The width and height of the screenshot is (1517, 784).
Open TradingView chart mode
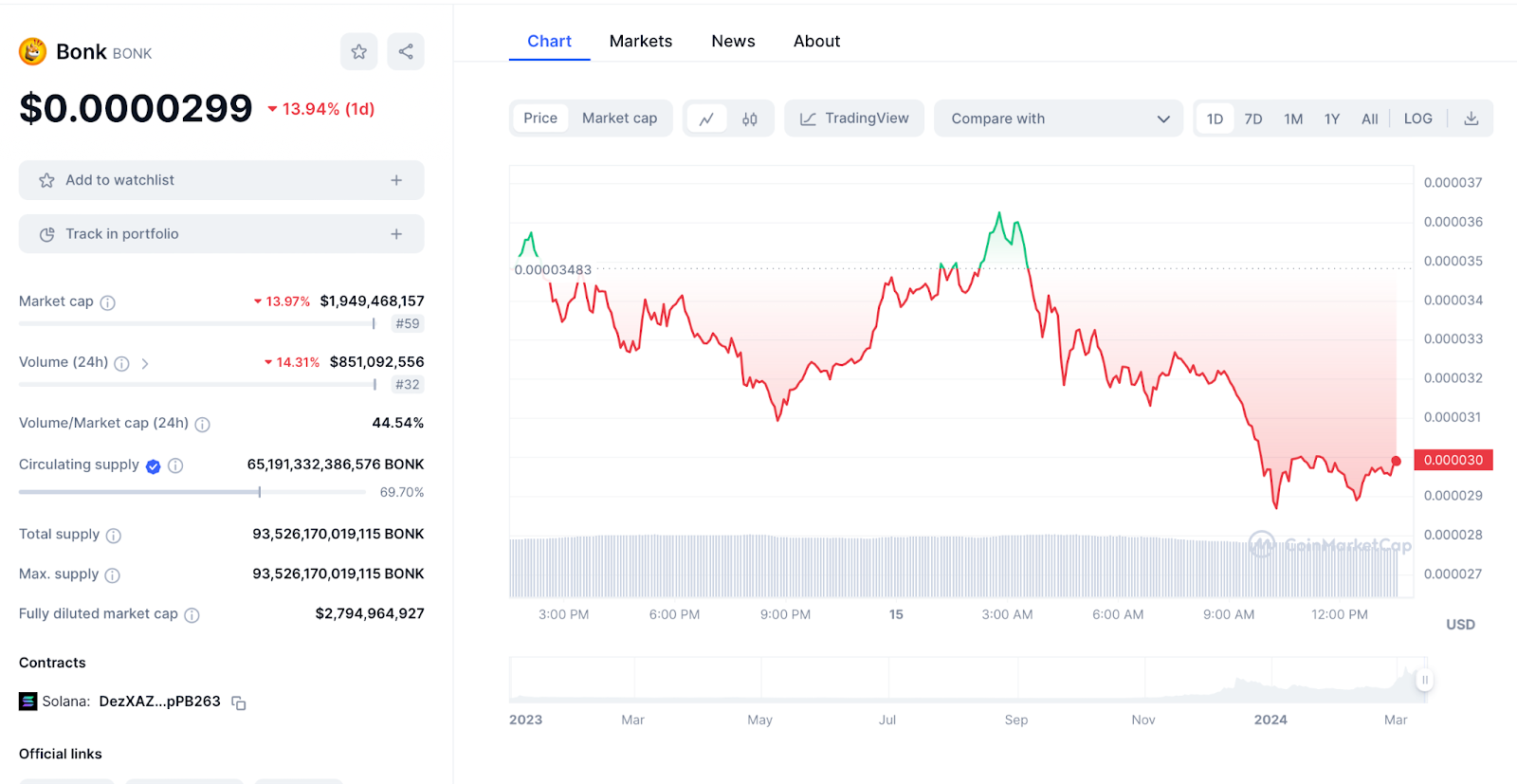click(x=854, y=119)
